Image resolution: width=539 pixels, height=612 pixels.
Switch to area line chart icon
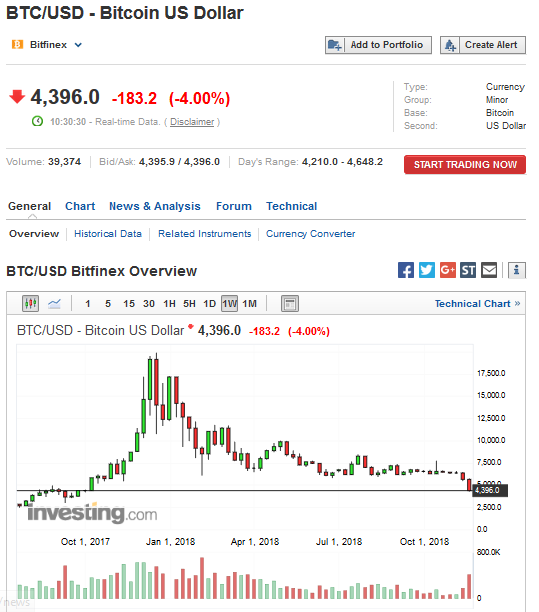54,303
